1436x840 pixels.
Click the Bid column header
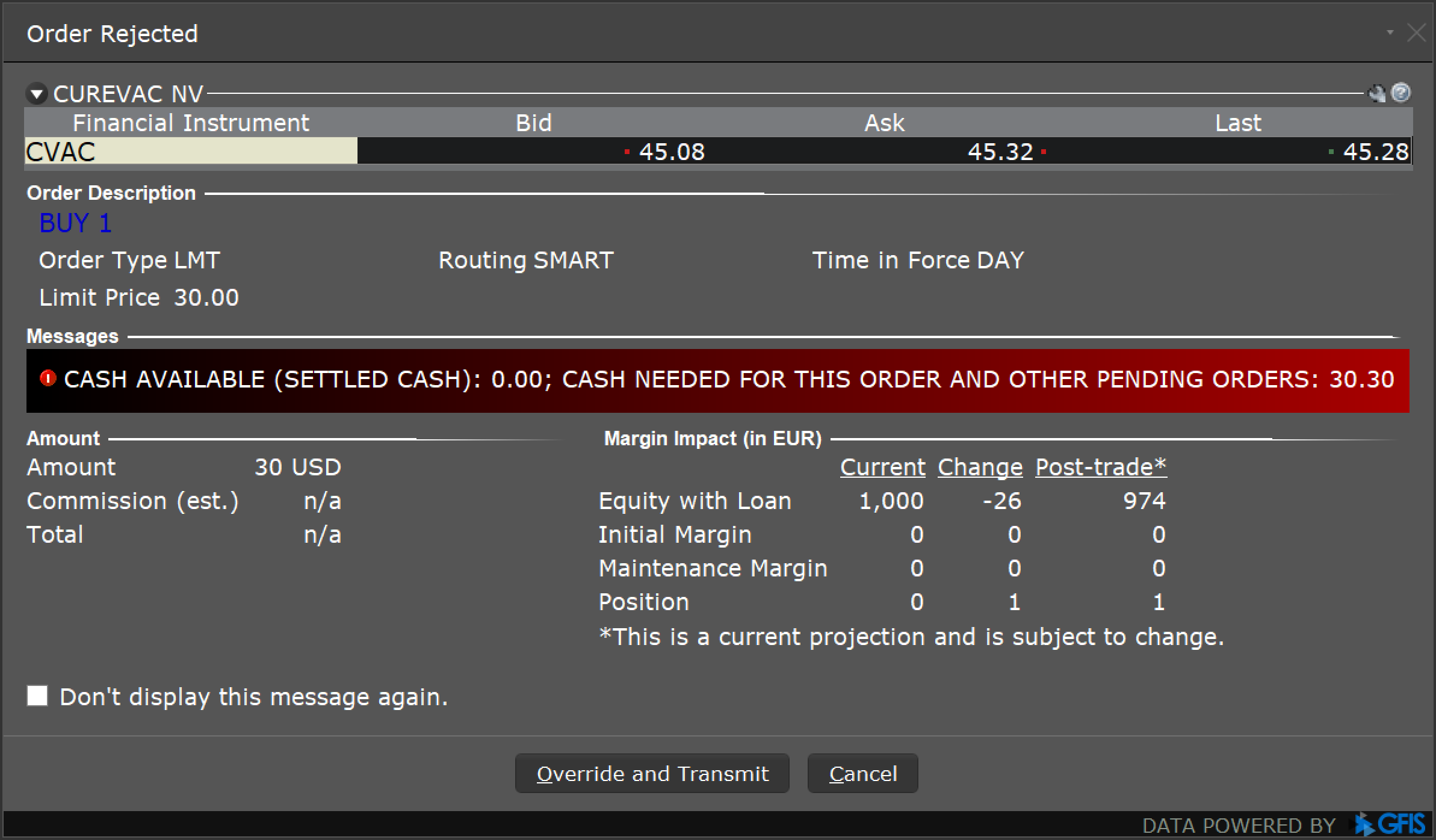[533, 123]
